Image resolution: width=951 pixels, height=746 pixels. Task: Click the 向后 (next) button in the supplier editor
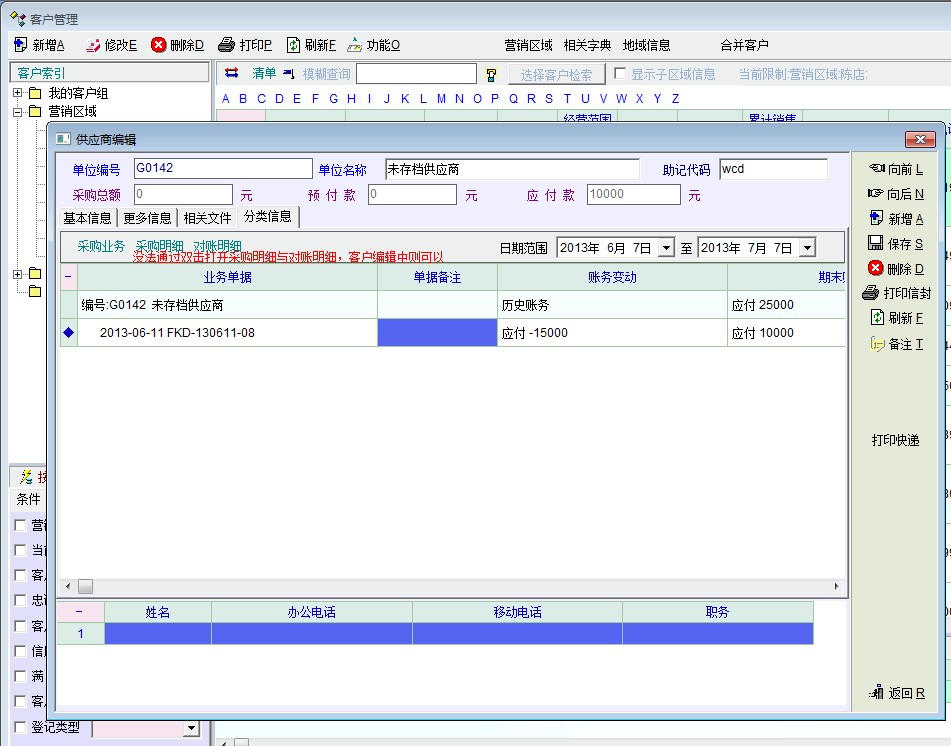click(896, 194)
